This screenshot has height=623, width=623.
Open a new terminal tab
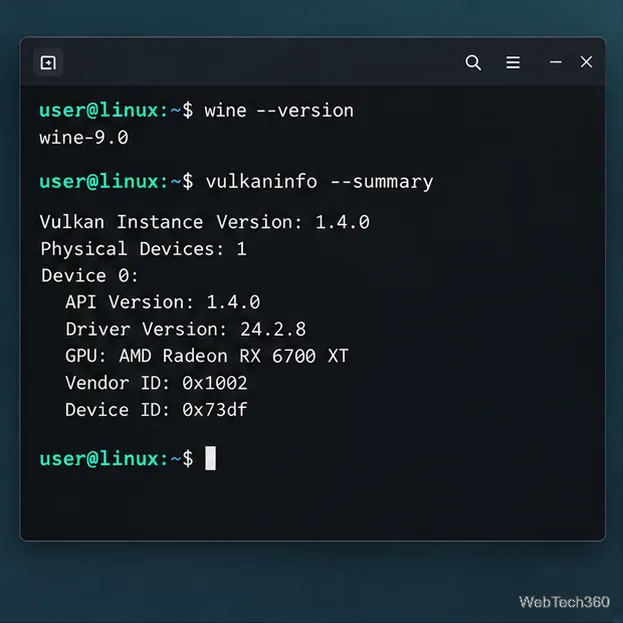pos(48,62)
